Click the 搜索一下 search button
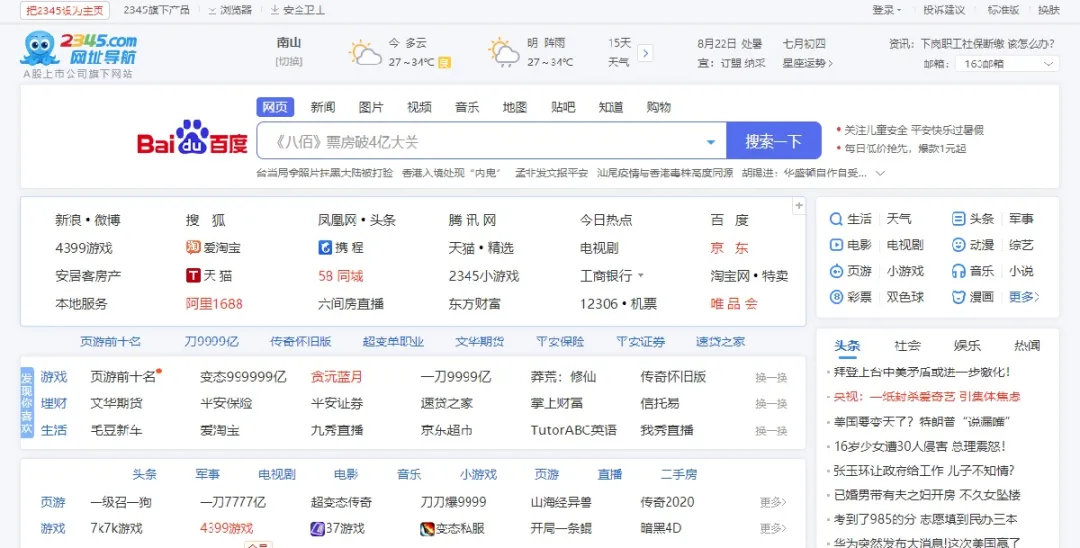This screenshot has height=548, width=1080. pyautogui.click(x=773, y=140)
